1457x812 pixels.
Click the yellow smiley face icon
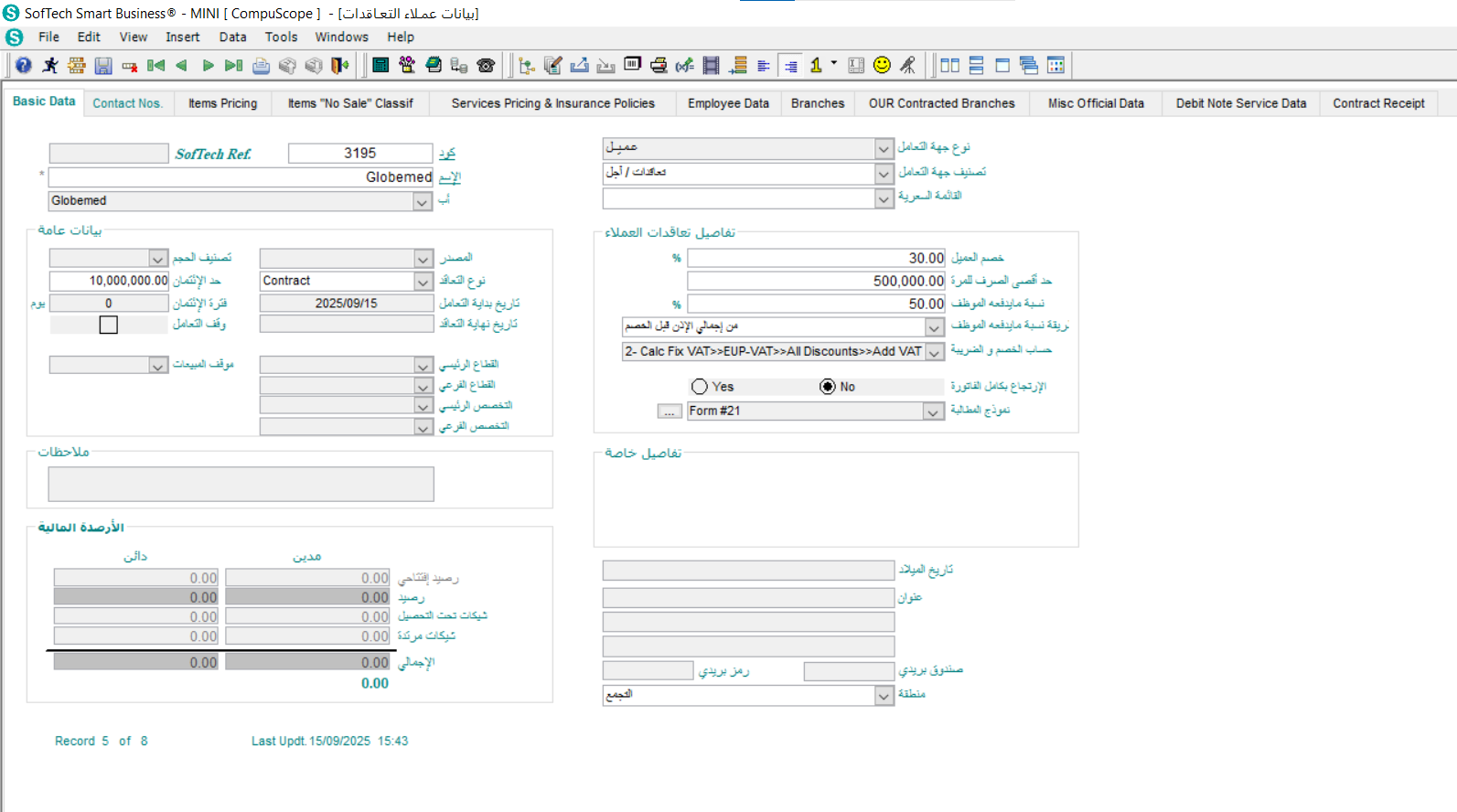coord(882,65)
